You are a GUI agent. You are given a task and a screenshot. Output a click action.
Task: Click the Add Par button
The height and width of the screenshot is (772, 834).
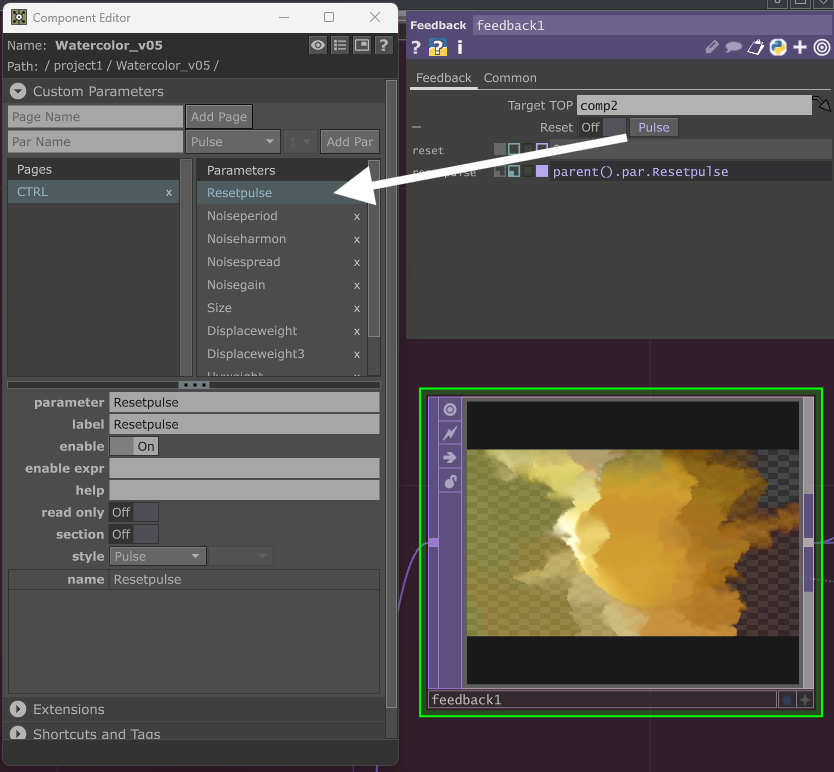click(x=350, y=142)
